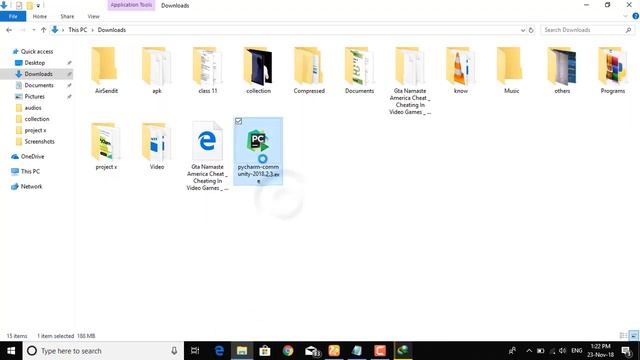Open the AirSendit folder
This screenshot has width=640, height=360.
pos(106,70)
